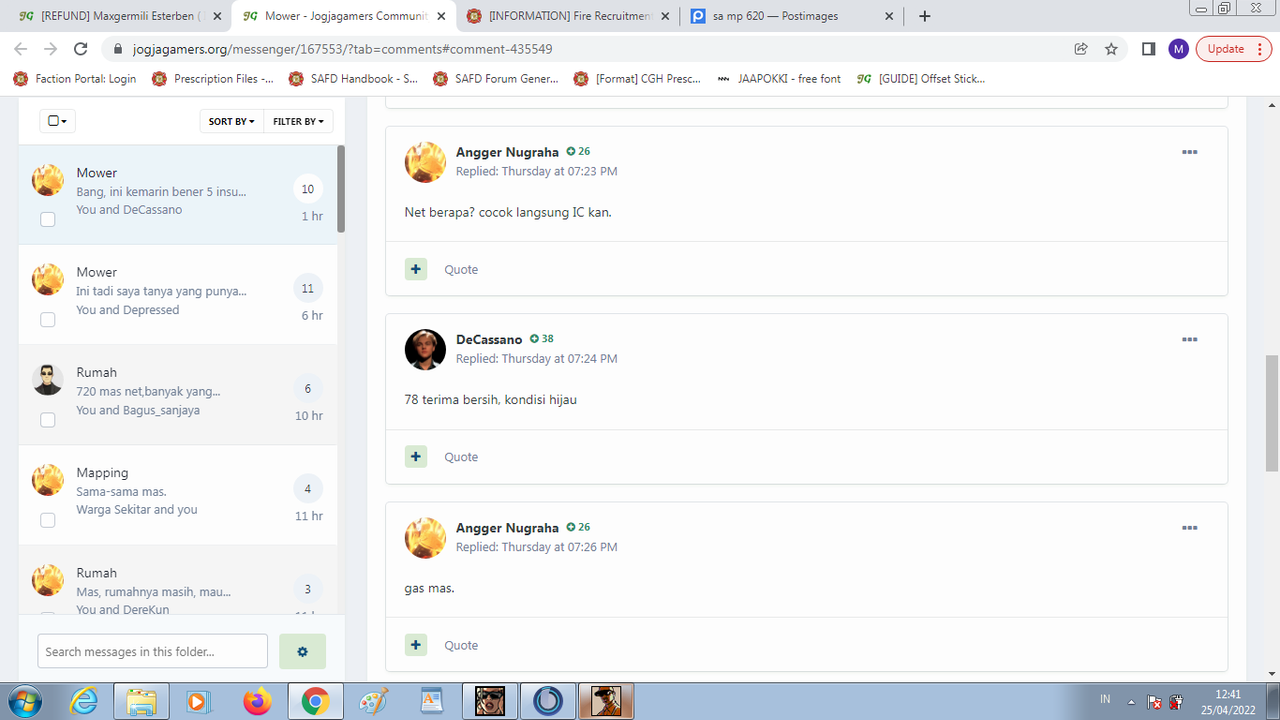
Task: Quote the '78 terima bersih' reply
Action: tap(461, 456)
